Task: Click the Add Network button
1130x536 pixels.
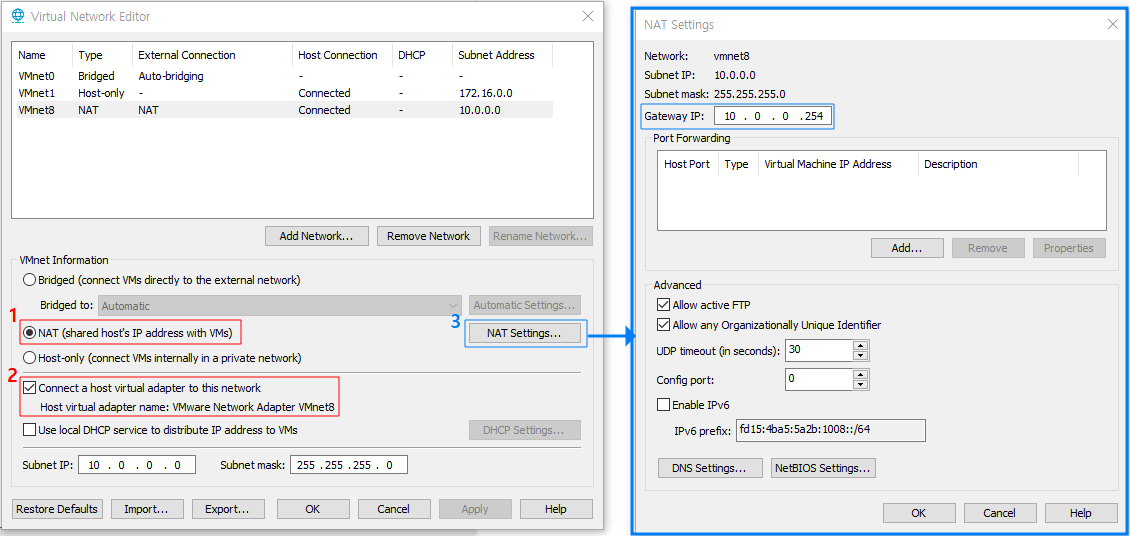Action: 316,236
